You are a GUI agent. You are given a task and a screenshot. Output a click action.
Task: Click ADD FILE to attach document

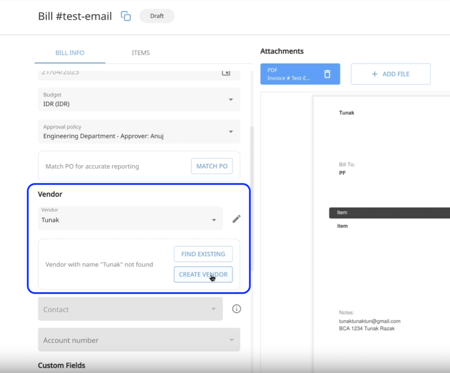coord(391,74)
